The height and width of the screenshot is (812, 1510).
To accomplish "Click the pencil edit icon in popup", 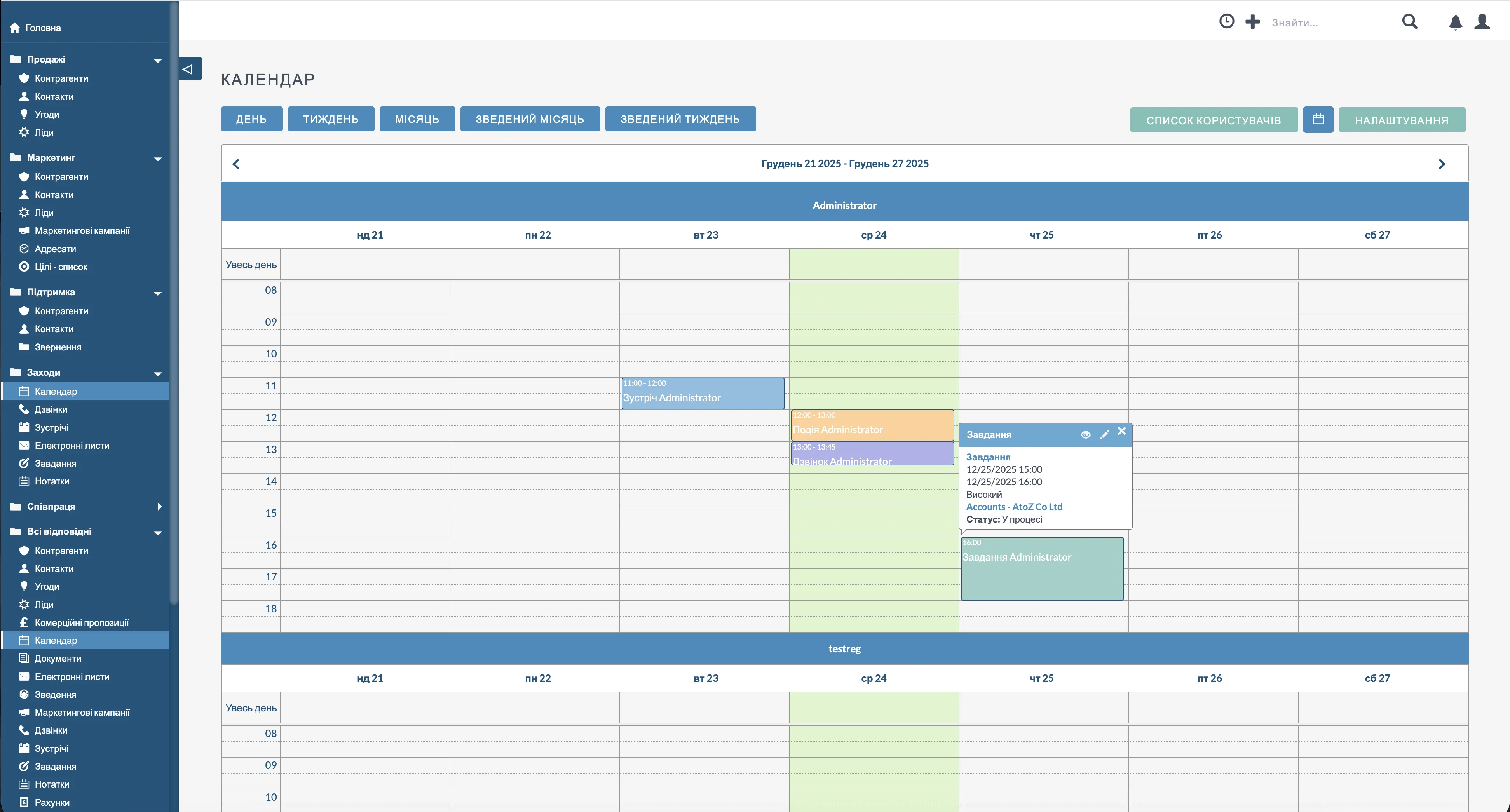I will [x=1104, y=434].
